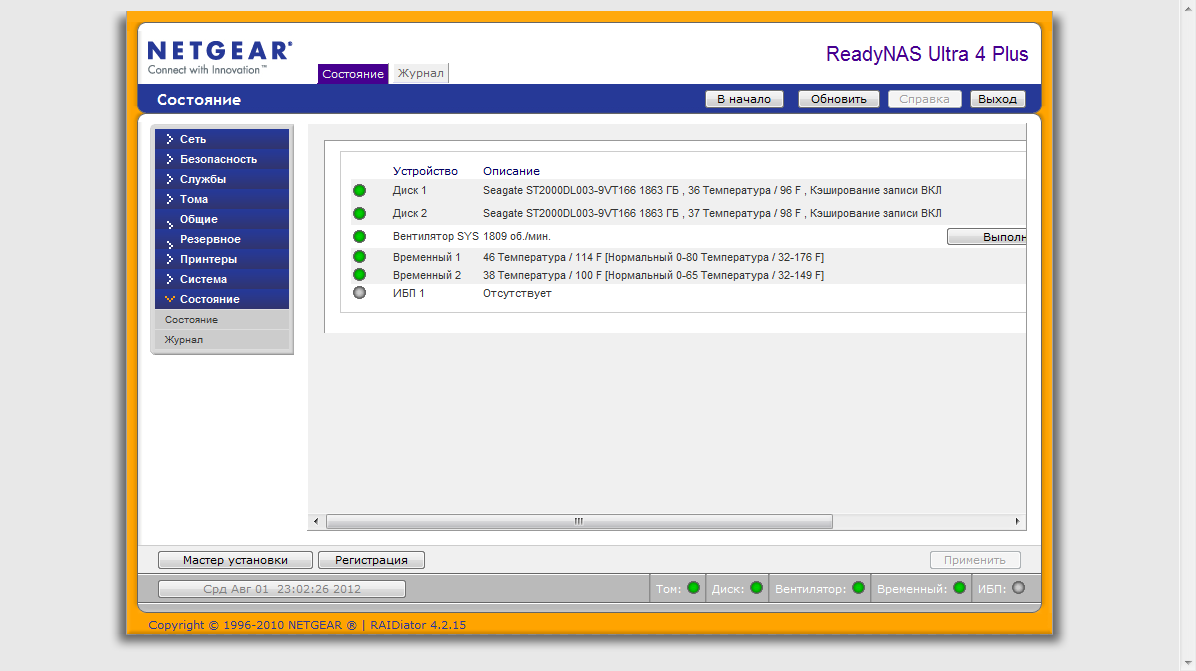Expand the Службы sidebar section
This screenshot has width=1196, height=671.
point(222,178)
